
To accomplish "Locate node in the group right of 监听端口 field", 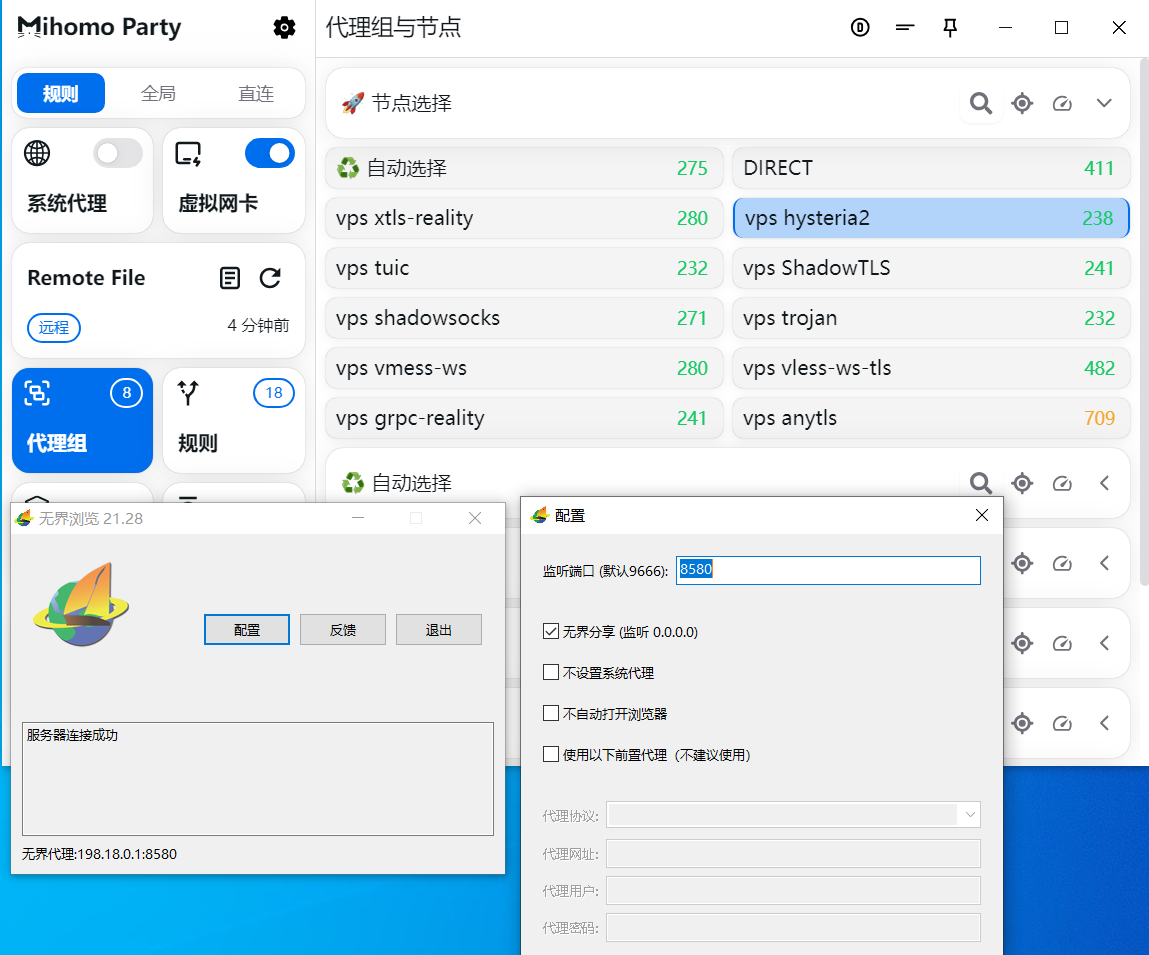I will pos(1021,563).
